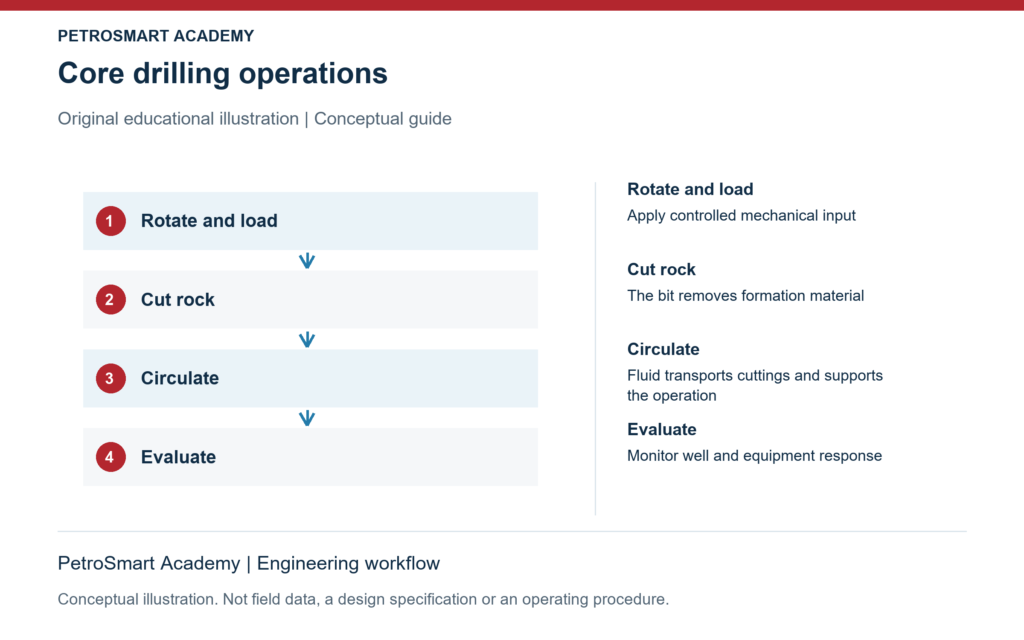Image resolution: width=1024 pixels, height=640 pixels.
Task: Select the red number 4 badge
Action: tap(110, 457)
